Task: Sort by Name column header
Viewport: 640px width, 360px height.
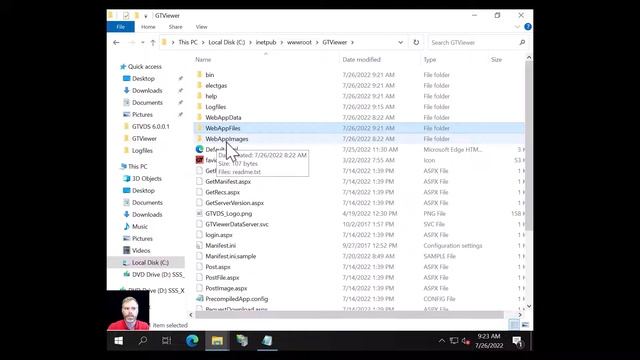Action: (x=203, y=60)
